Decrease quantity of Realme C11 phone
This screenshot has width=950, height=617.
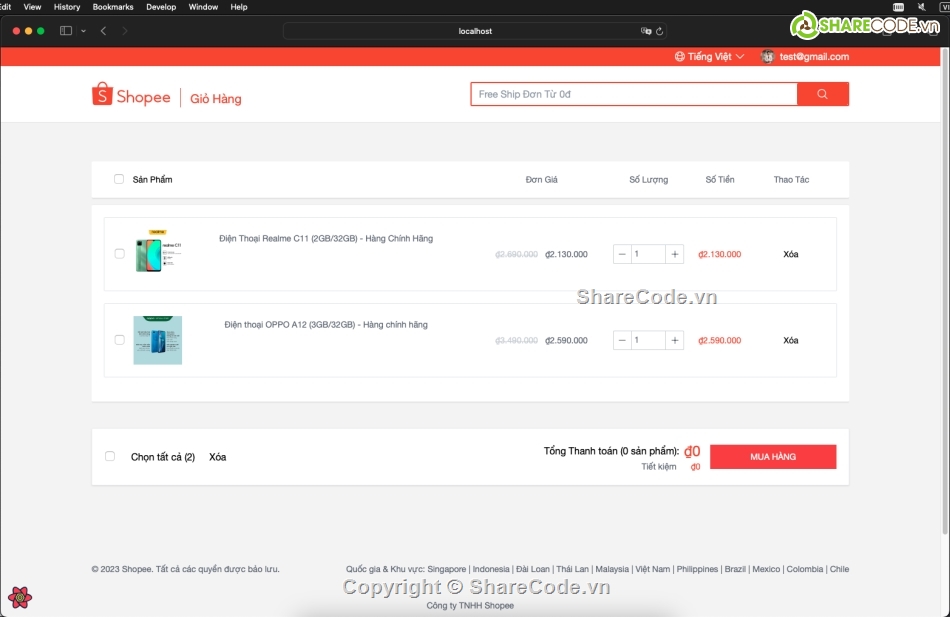coord(622,254)
